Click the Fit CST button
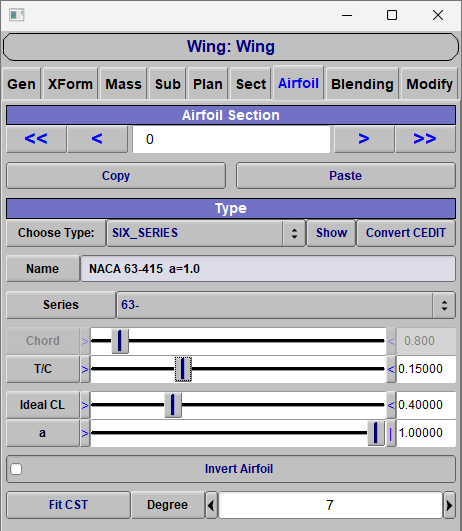This screenshot has height=531, width=462. [68, 505]
